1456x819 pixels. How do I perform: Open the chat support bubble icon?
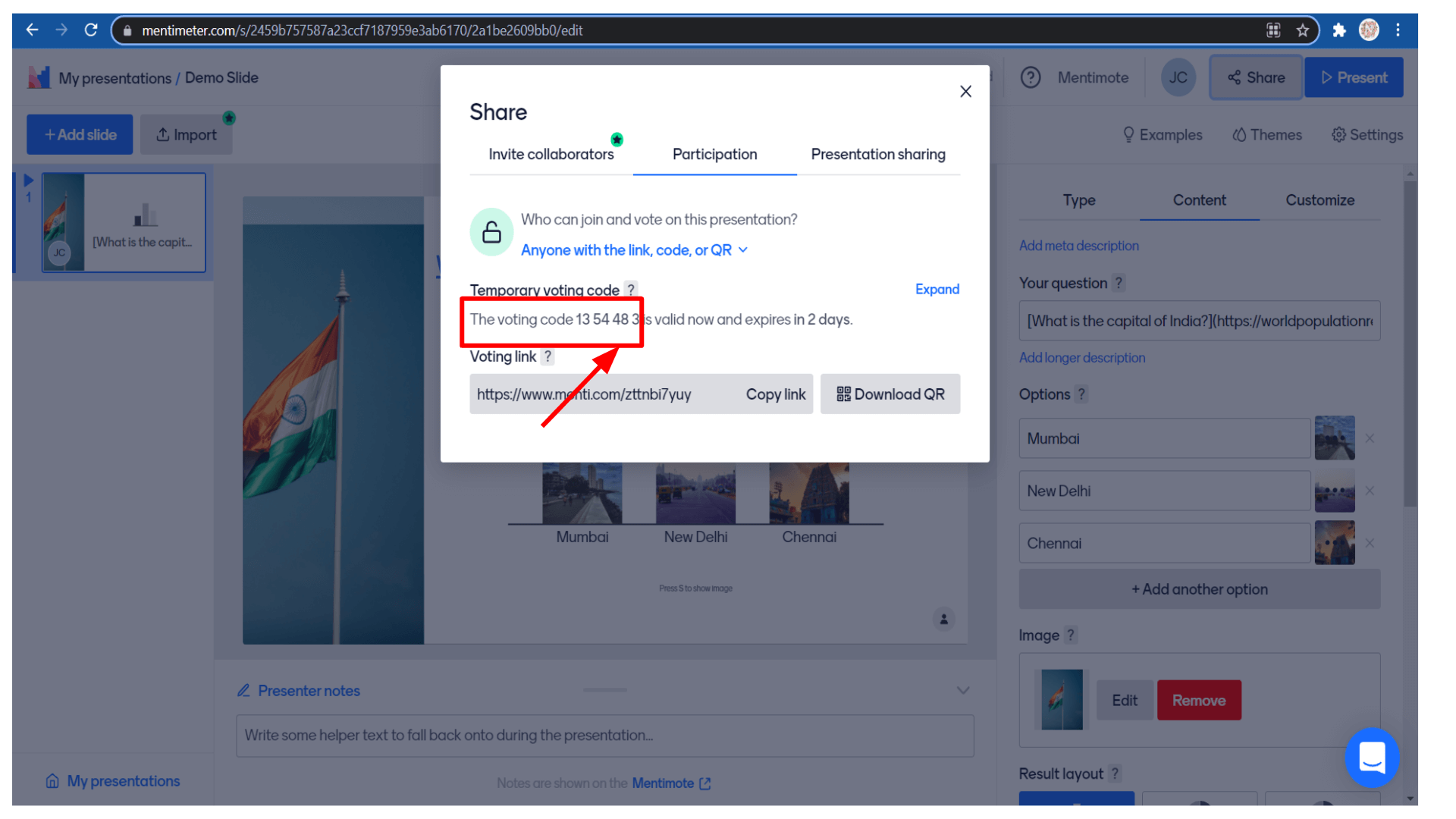[x=1371, y=757]
